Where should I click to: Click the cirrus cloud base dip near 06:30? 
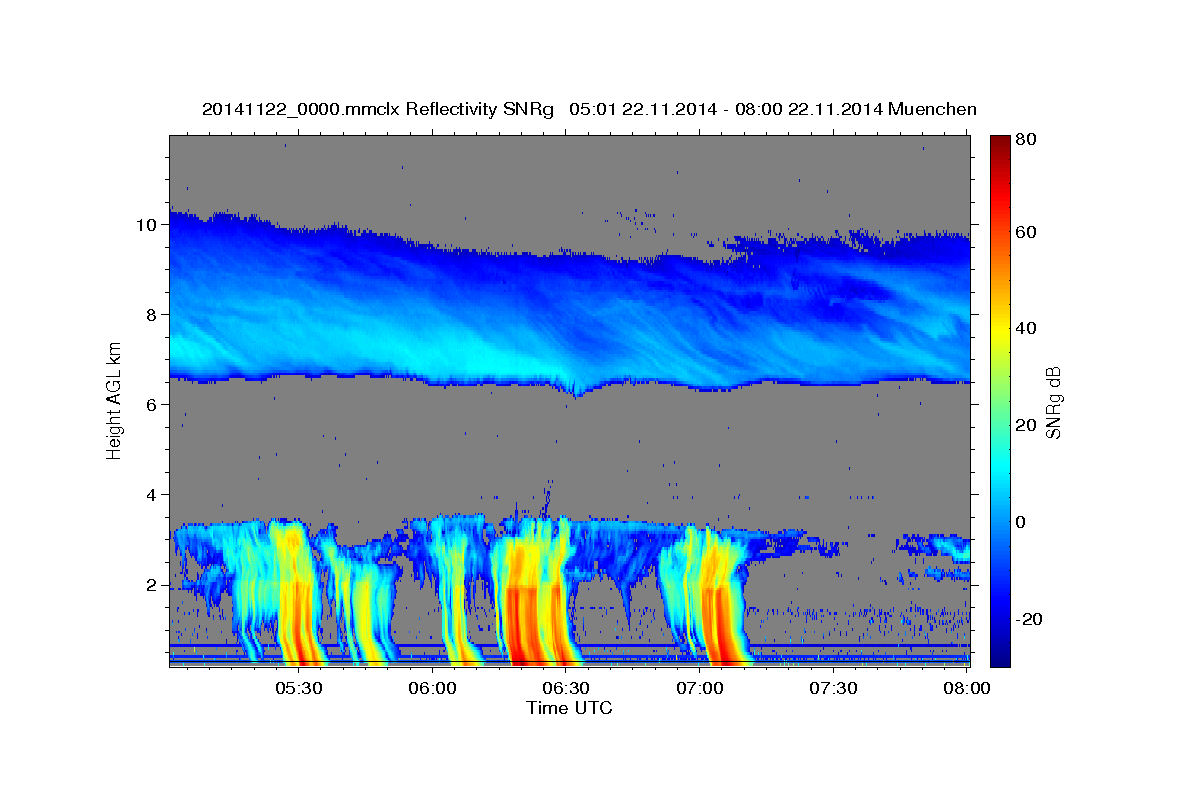576,391
